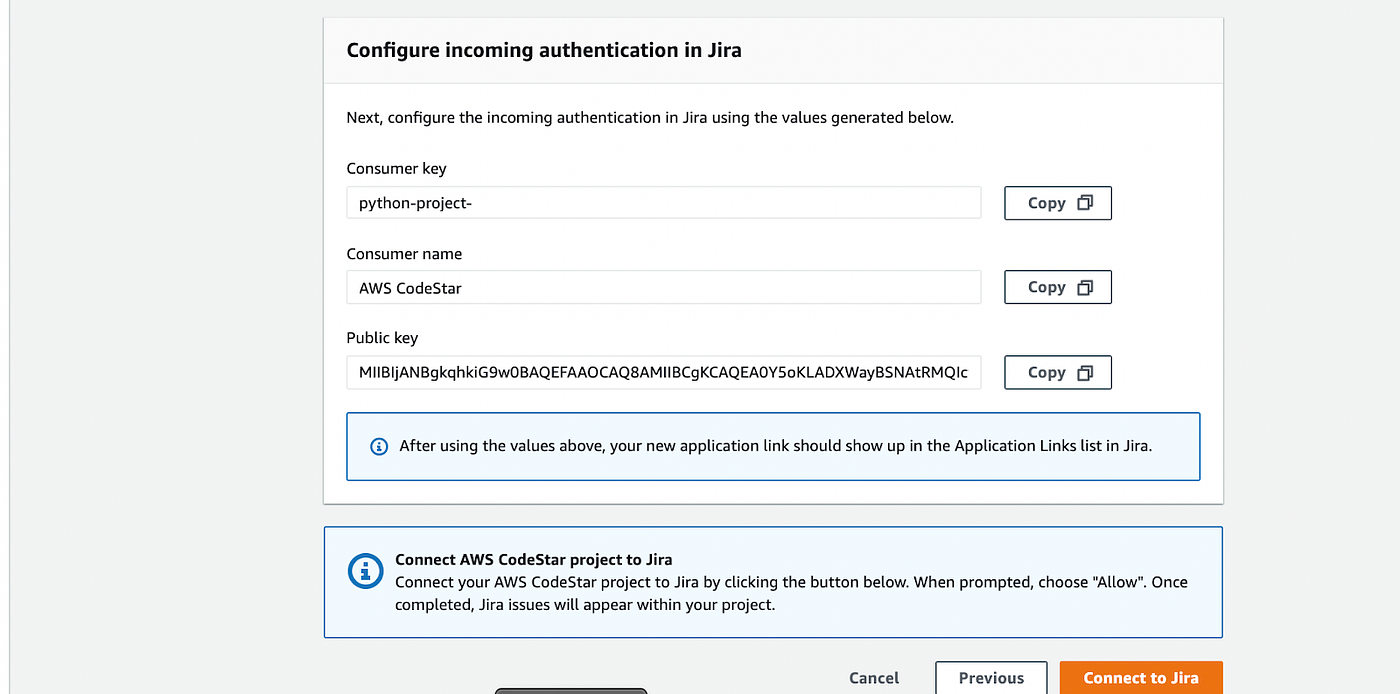
Task: Select the Public key text field
Action: 663,372
